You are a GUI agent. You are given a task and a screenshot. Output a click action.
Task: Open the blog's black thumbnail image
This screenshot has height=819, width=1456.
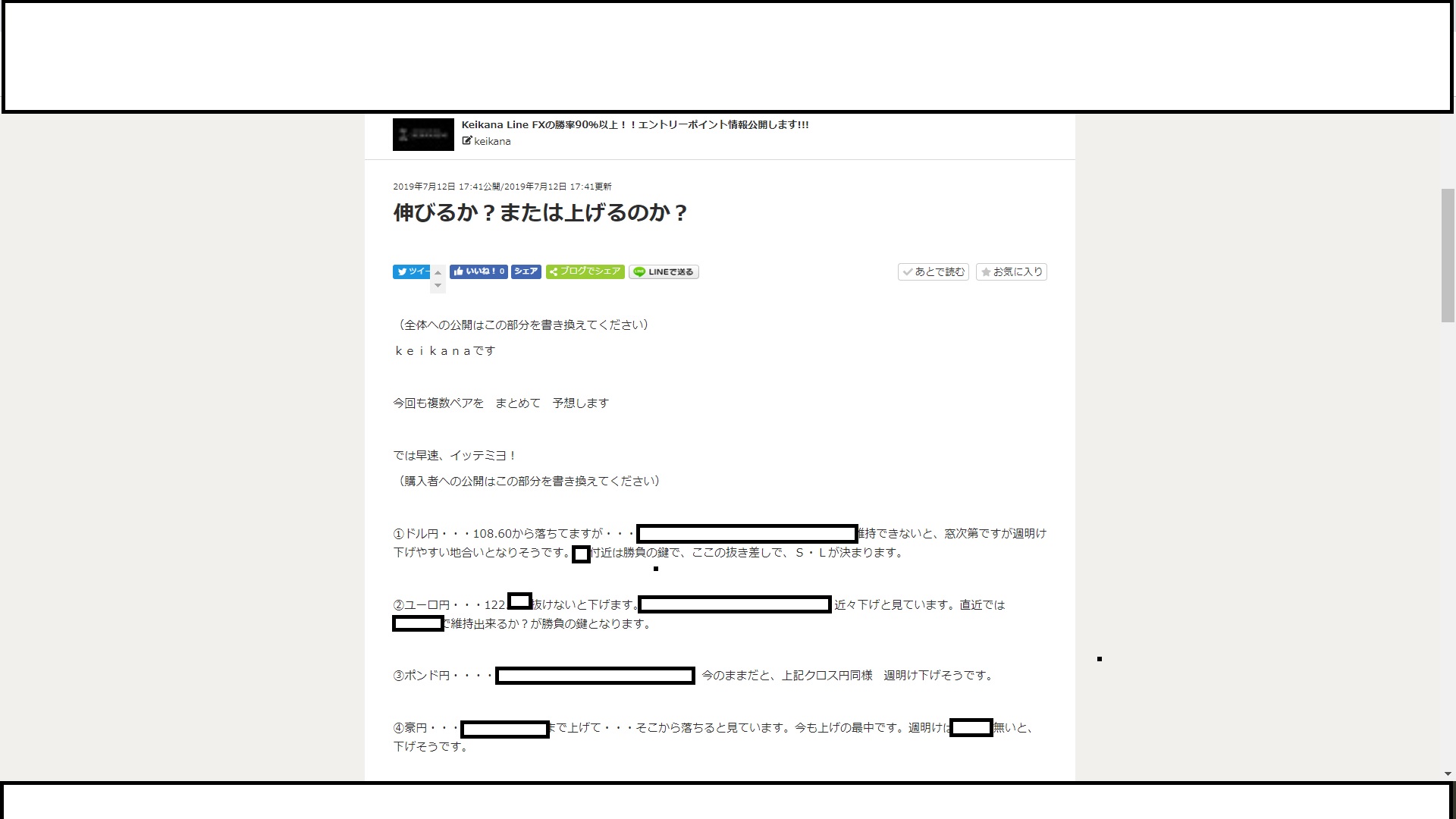[423, 134]
